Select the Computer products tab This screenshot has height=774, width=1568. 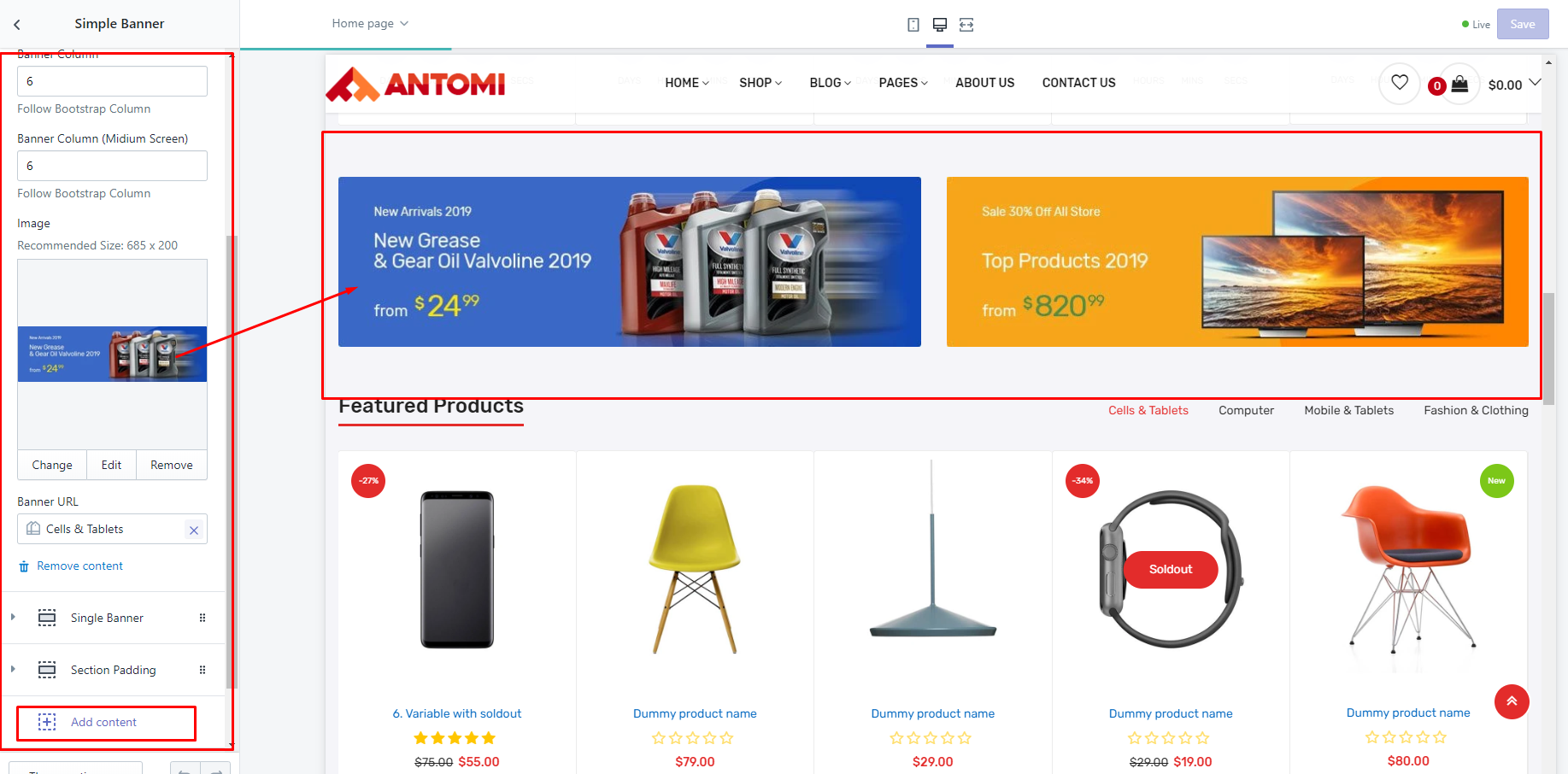[1246, 411]
